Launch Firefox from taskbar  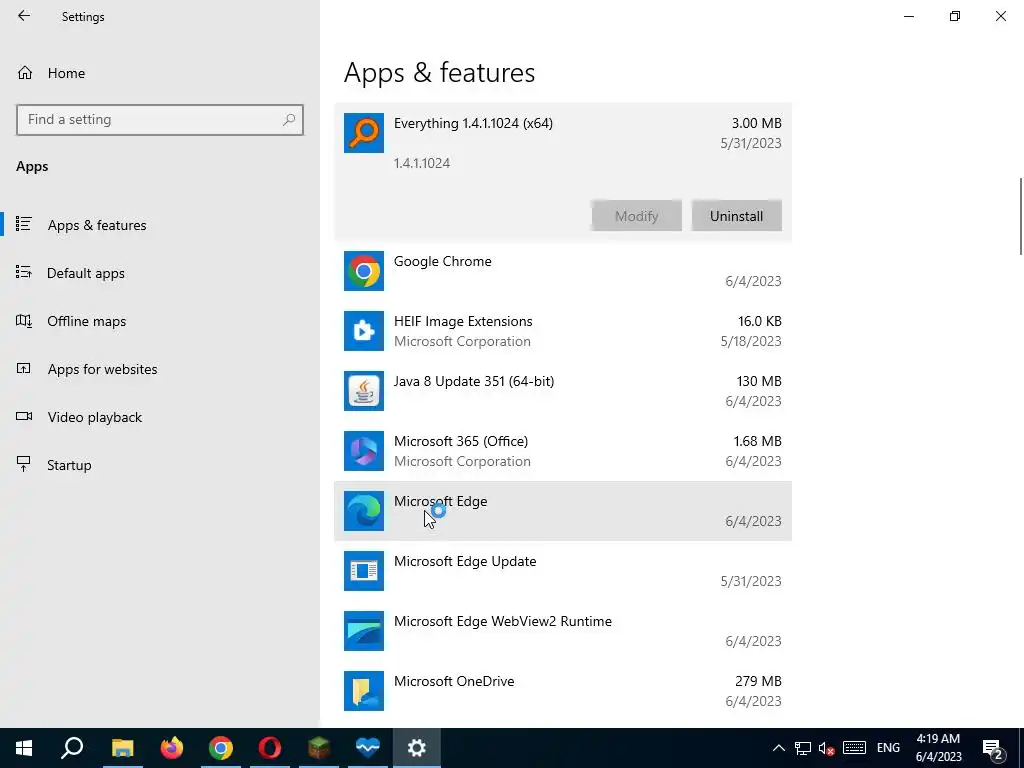(x=172, y=748)
